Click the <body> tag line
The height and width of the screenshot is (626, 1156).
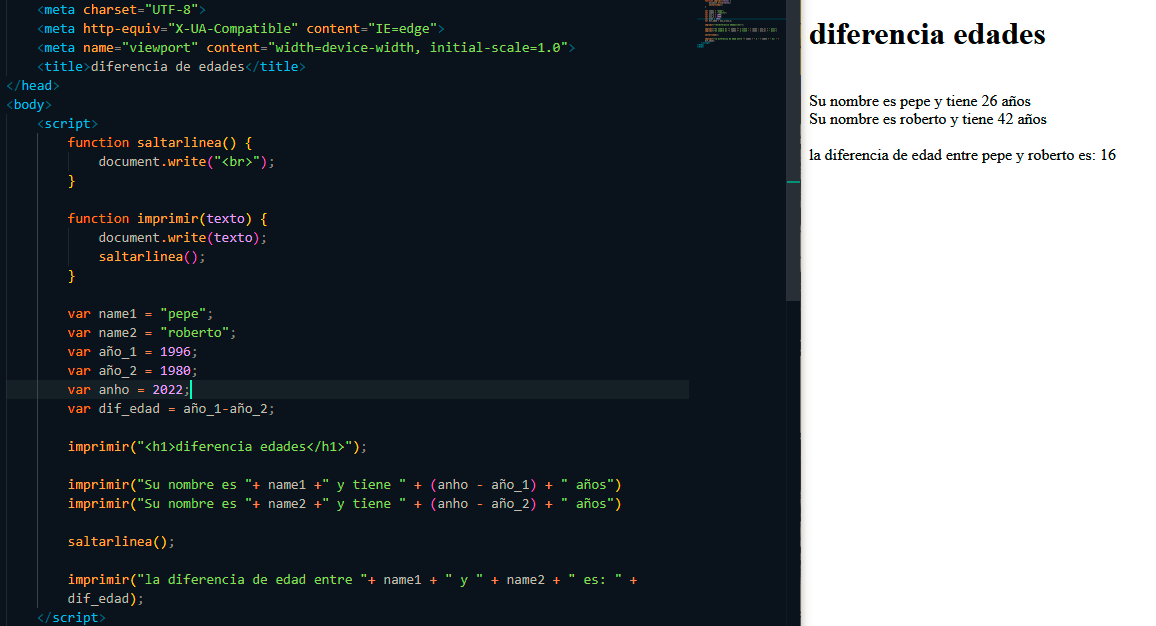[29, 104]
